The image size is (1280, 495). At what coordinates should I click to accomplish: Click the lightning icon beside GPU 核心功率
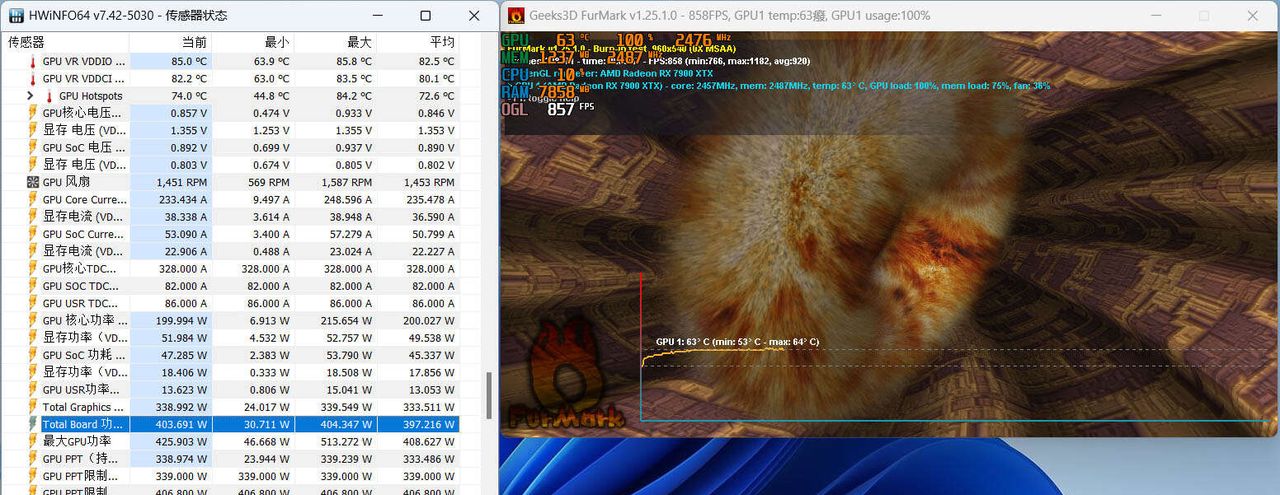33,320
